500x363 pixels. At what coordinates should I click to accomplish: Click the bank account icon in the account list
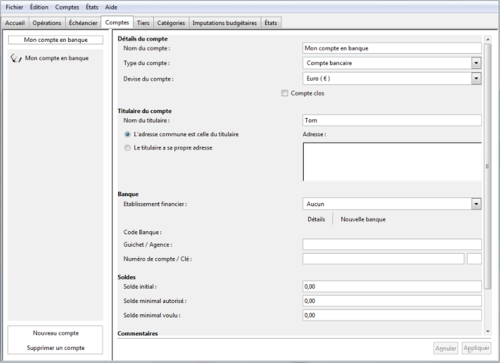pos(16,58)
